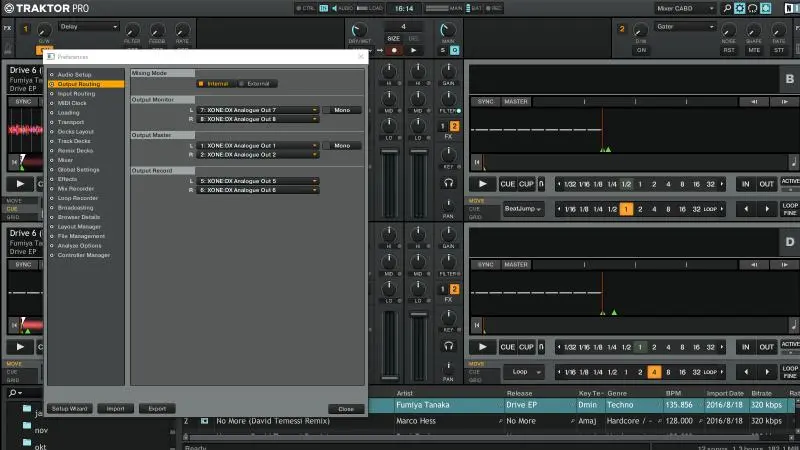Toggle Mono for Output Monitor
Viewport: 800px width, 450px height.
342,109
